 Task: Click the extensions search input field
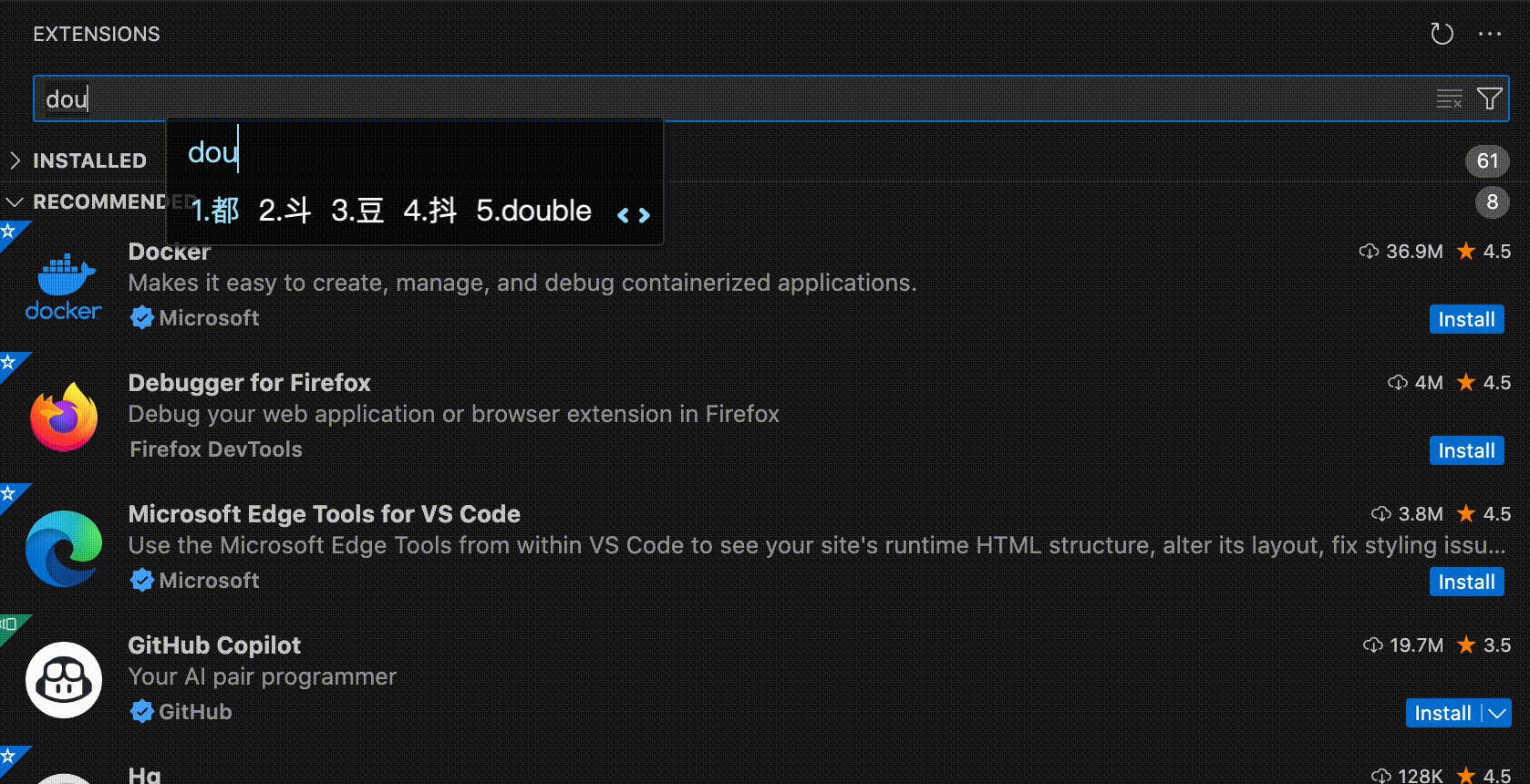(729, 98)
